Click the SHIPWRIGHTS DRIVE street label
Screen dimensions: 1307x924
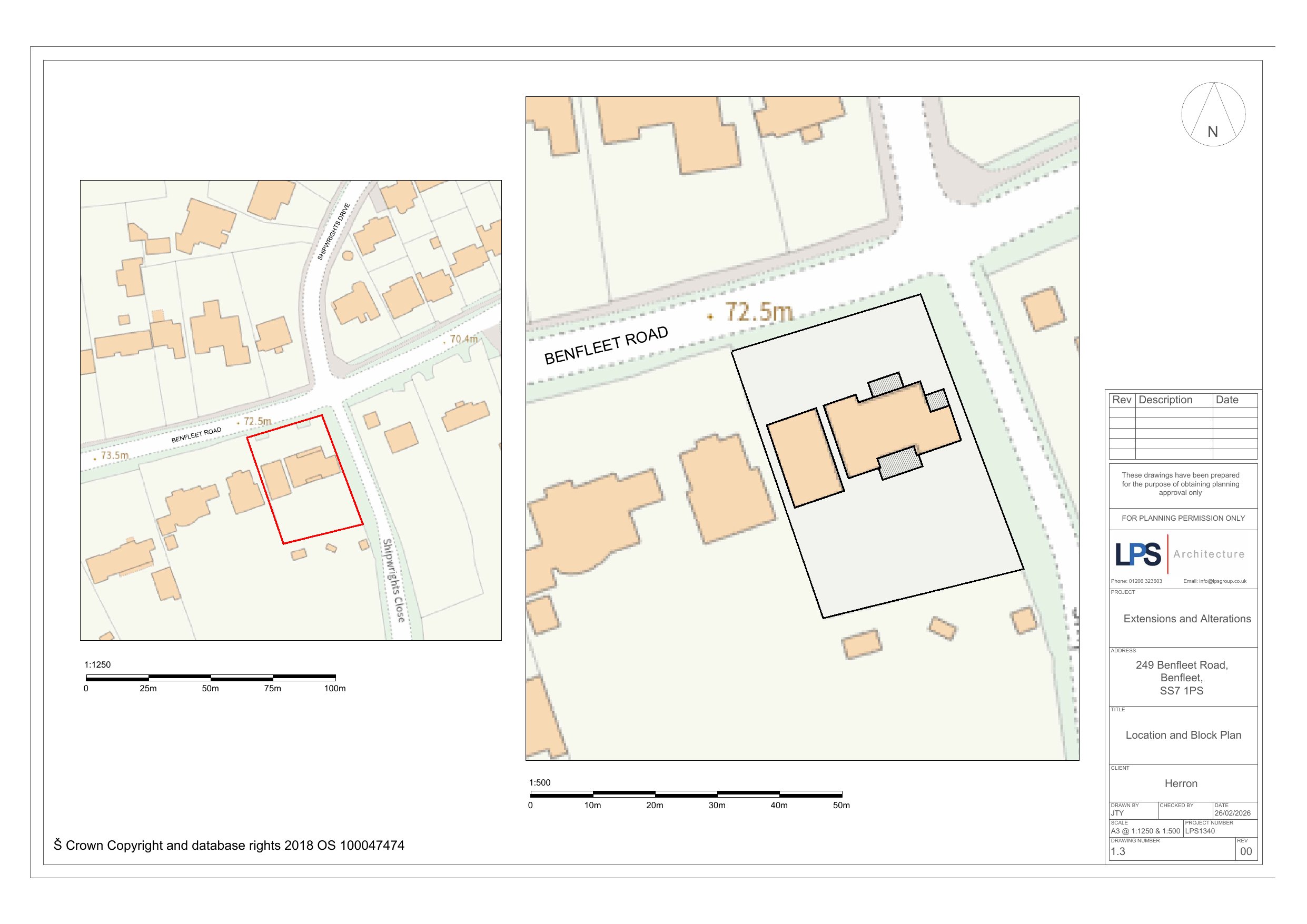click(333, 231)
